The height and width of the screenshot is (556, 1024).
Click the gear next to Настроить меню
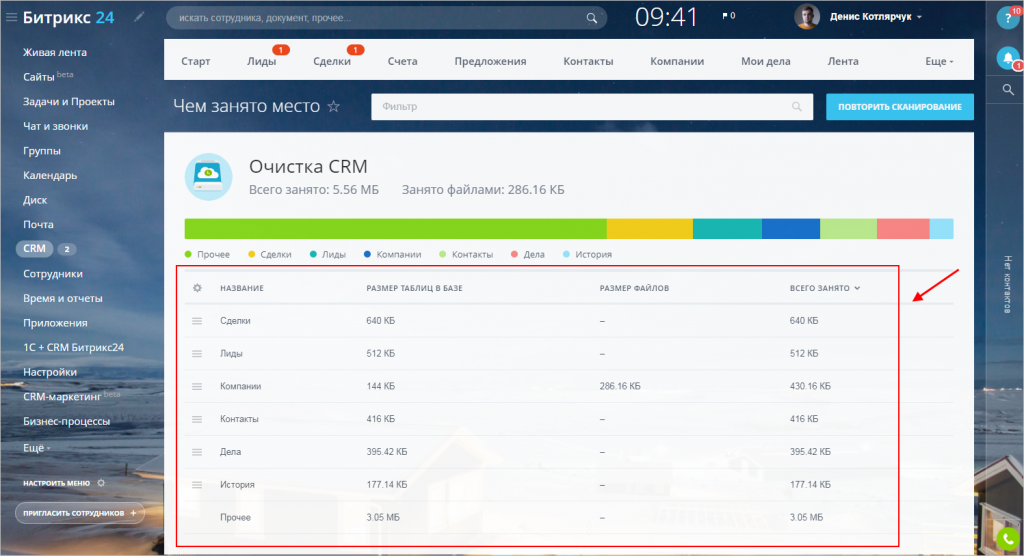point(101,483)
